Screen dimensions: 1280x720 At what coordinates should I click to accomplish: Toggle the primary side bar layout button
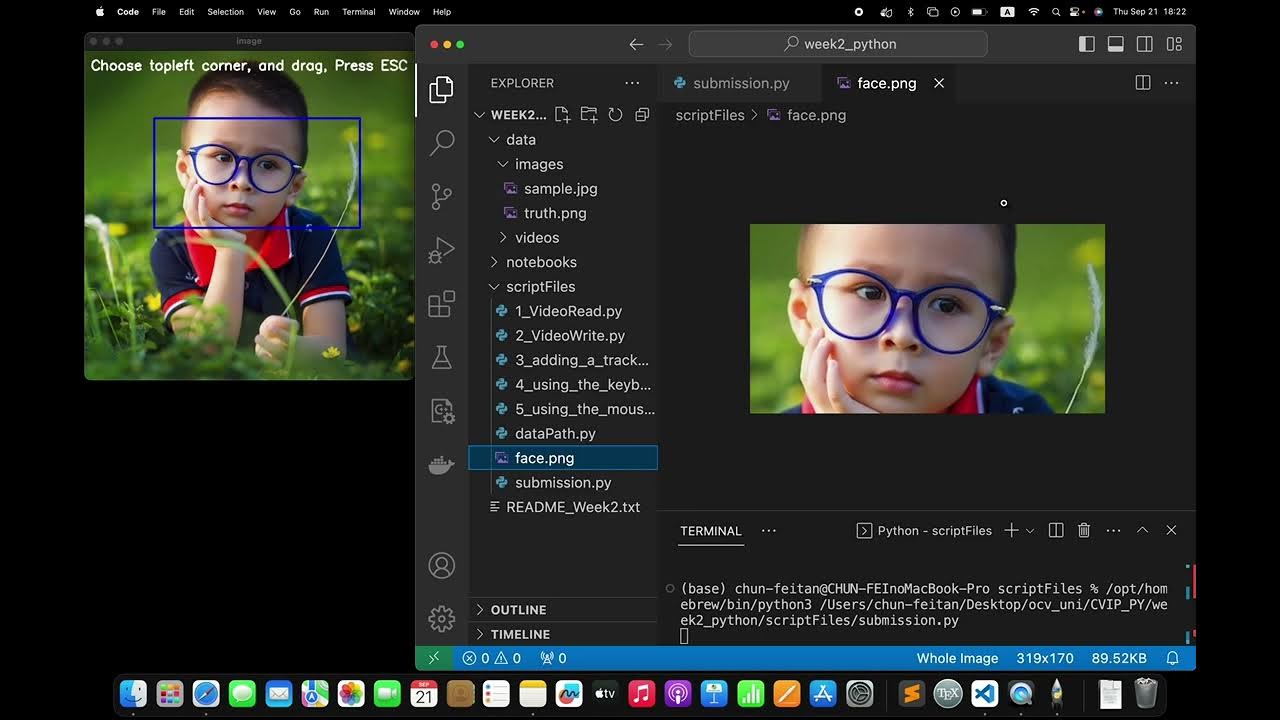click(x=1087, y=44)
